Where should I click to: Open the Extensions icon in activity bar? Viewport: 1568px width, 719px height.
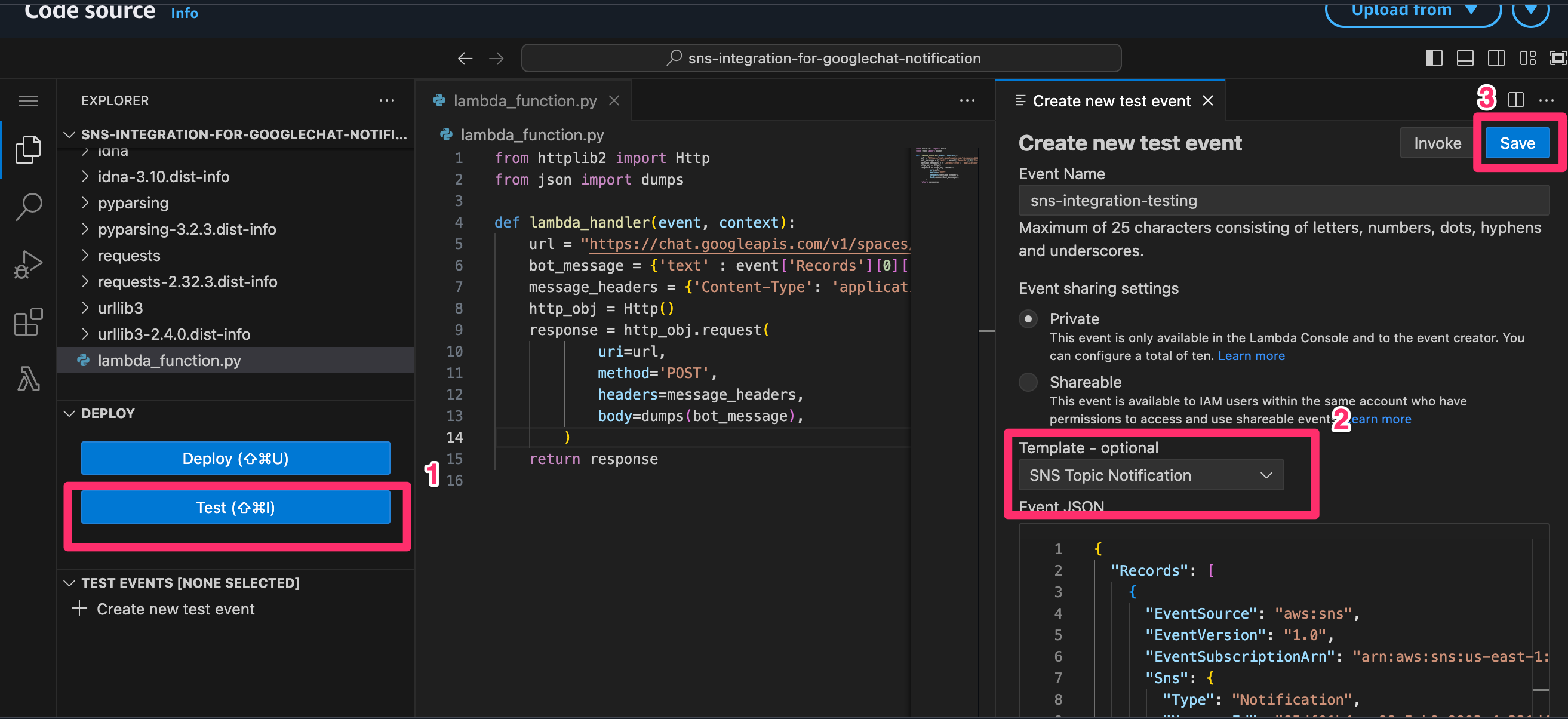click(x=28, y=321)
